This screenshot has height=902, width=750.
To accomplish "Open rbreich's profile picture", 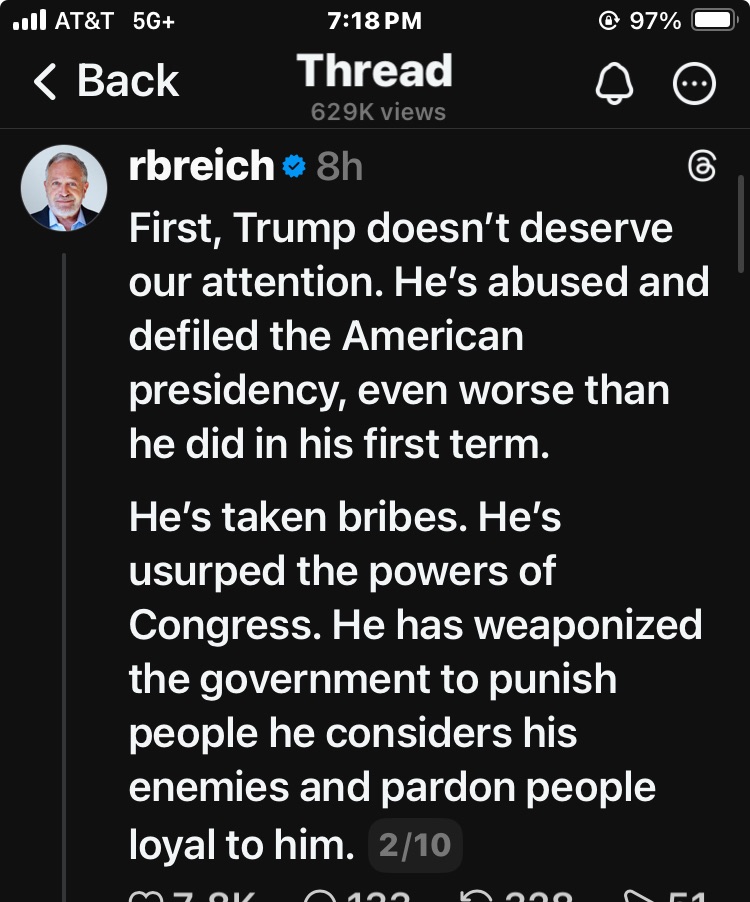I will (64, 188).
